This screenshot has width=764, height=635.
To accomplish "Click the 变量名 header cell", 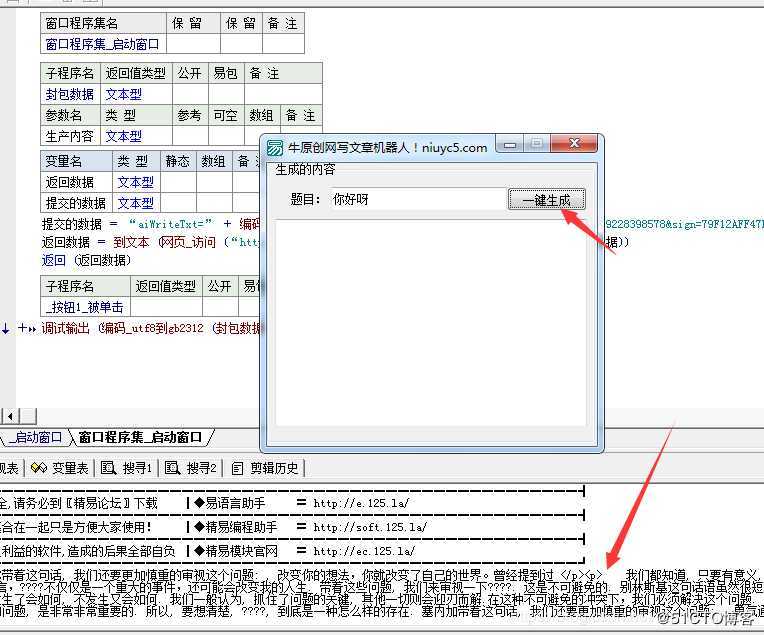I will [x=76, y=161].
